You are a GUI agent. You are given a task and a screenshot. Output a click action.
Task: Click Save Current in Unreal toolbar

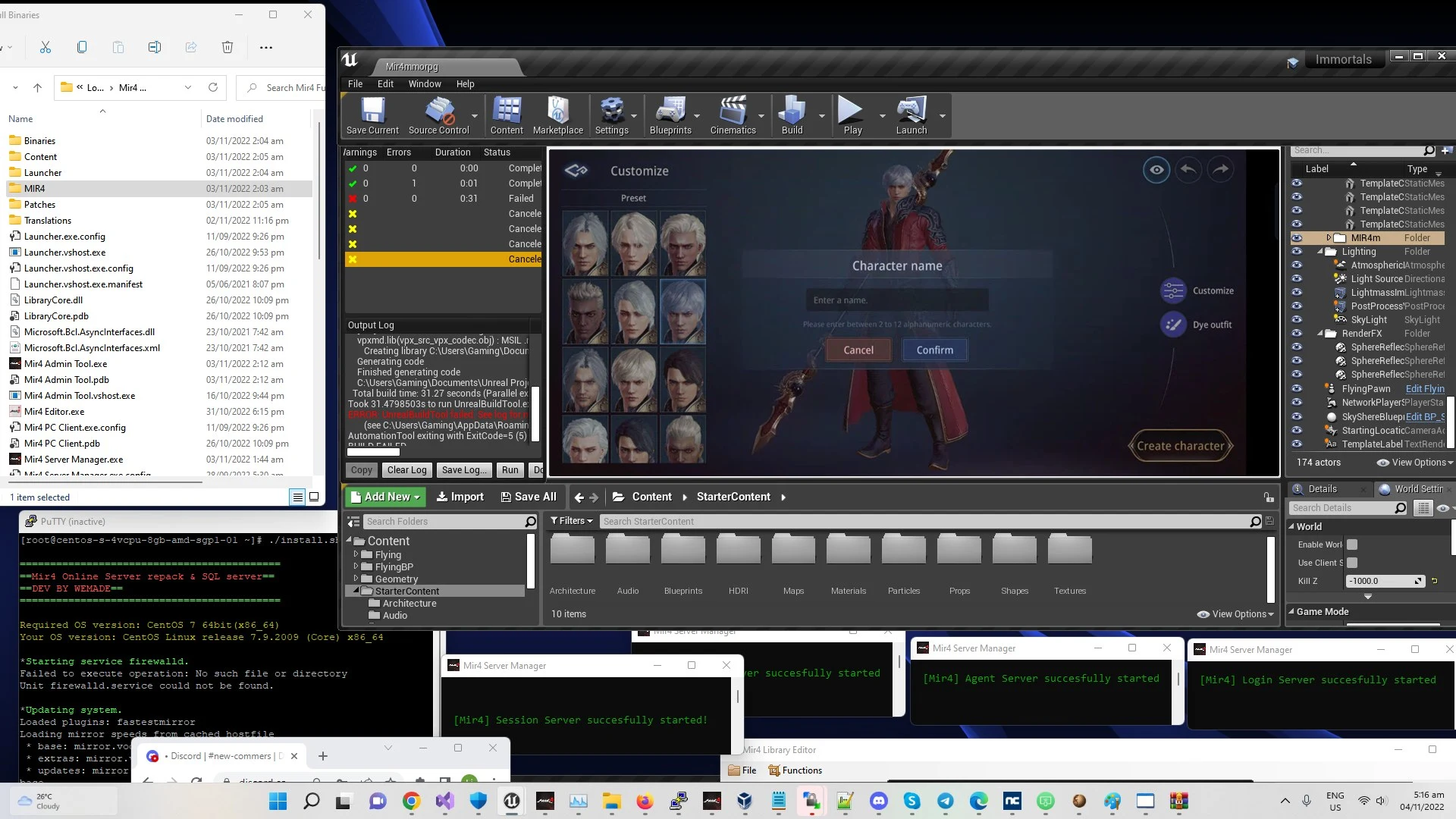[372, 115]
